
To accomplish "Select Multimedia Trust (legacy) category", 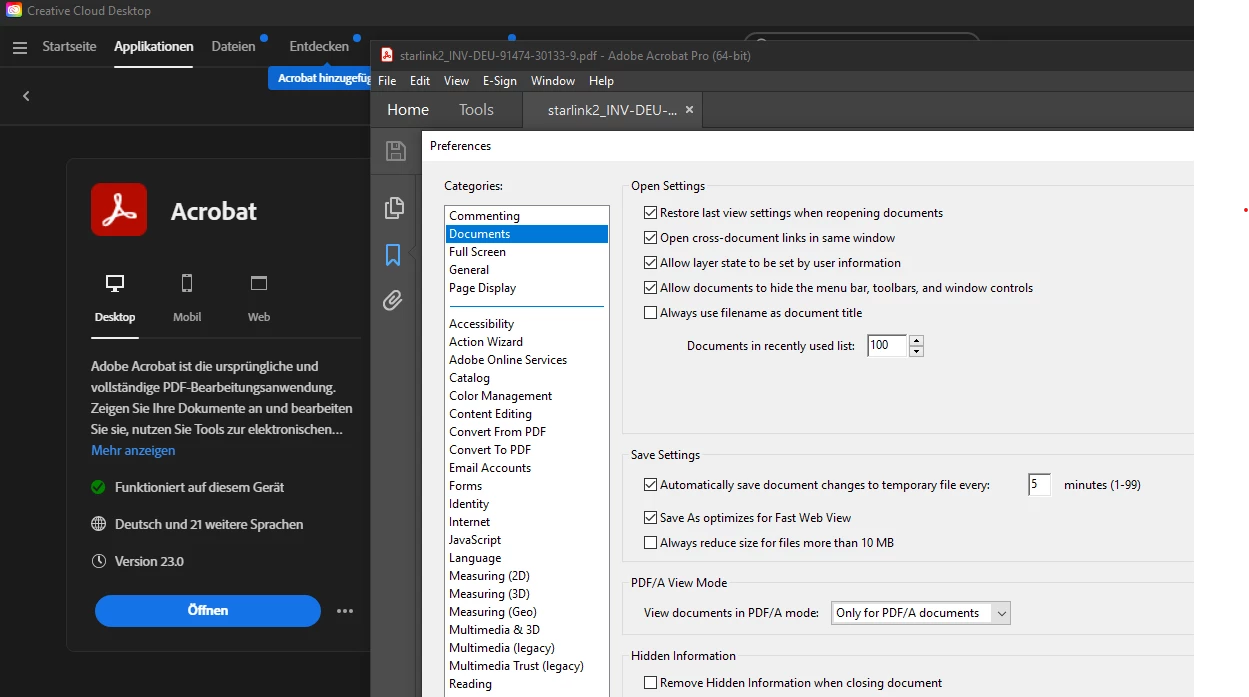I will click(527, 666).
